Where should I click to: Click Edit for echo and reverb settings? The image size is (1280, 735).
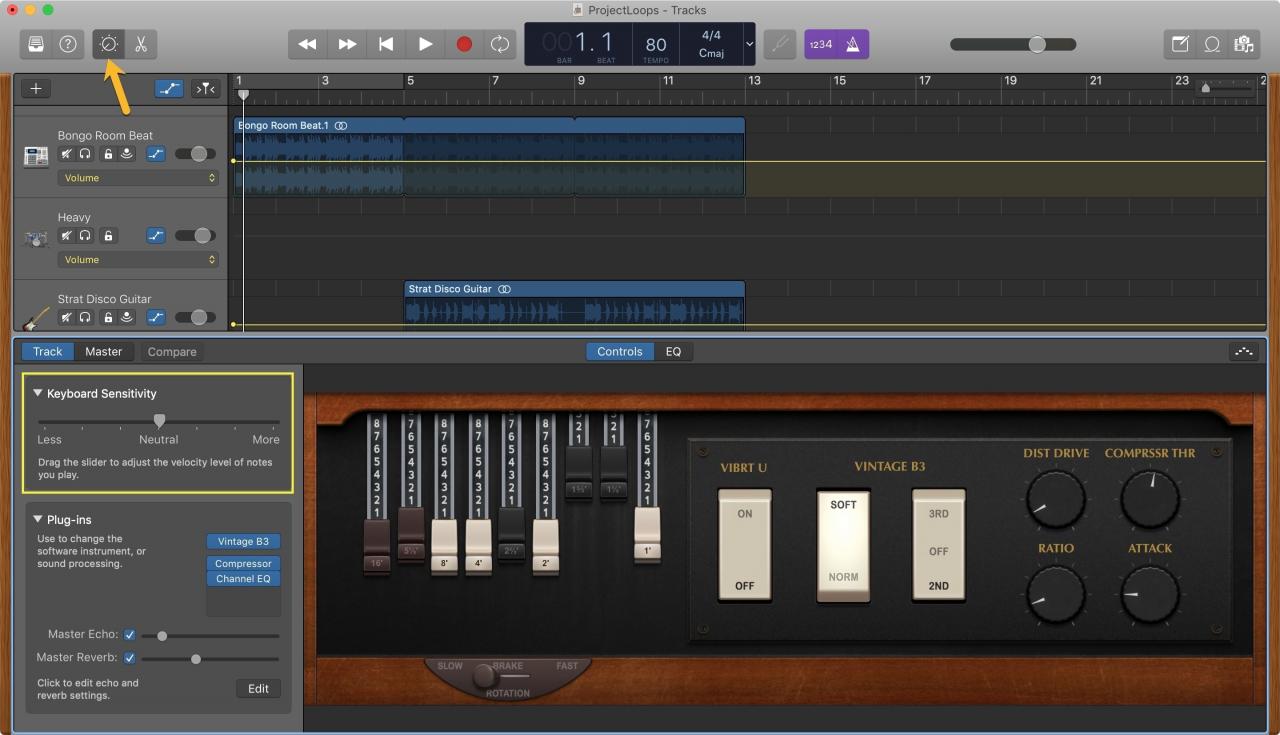pos(258,689)
